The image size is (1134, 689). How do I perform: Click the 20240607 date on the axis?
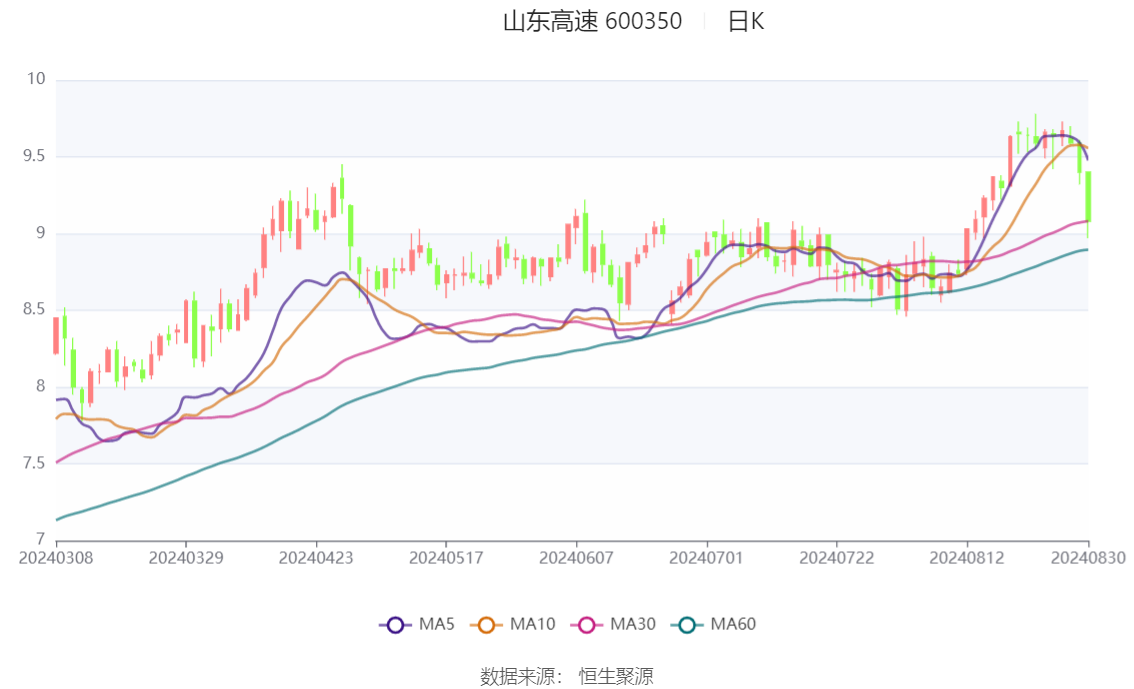[x=576, y=558]
